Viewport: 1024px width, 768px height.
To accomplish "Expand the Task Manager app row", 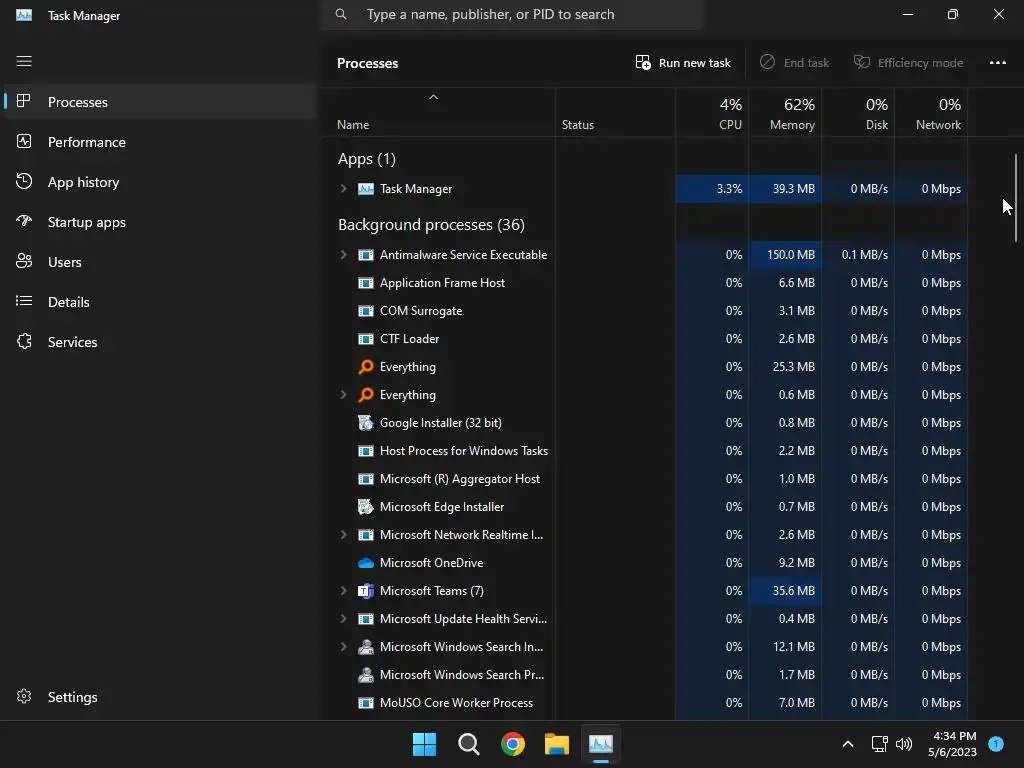I will 344,189.
